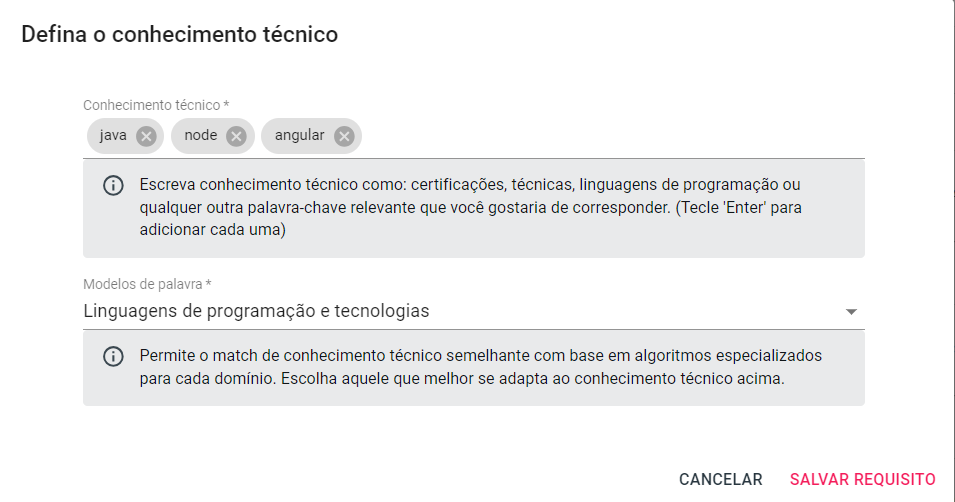Remove the java chip
955x502 pixels.
pos(146,136)
